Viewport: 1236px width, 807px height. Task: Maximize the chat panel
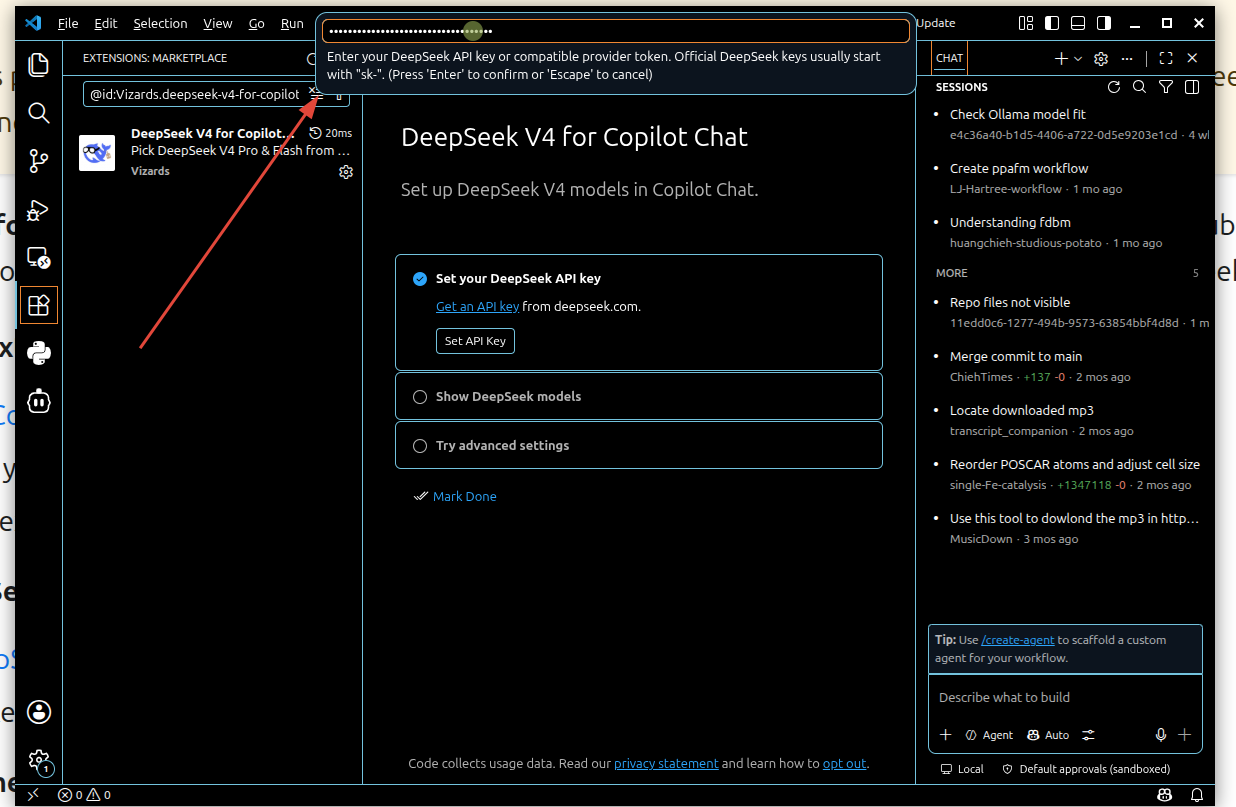(x=1166, y=59)
